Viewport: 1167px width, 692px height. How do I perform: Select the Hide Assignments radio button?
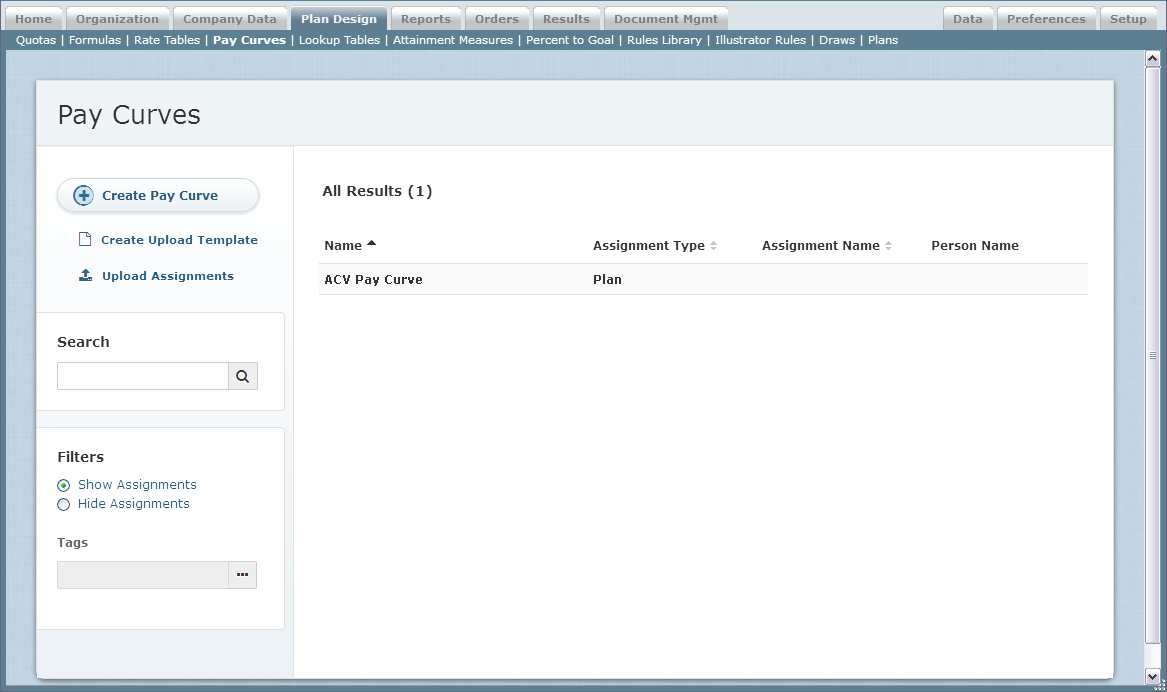coord(64,505)
